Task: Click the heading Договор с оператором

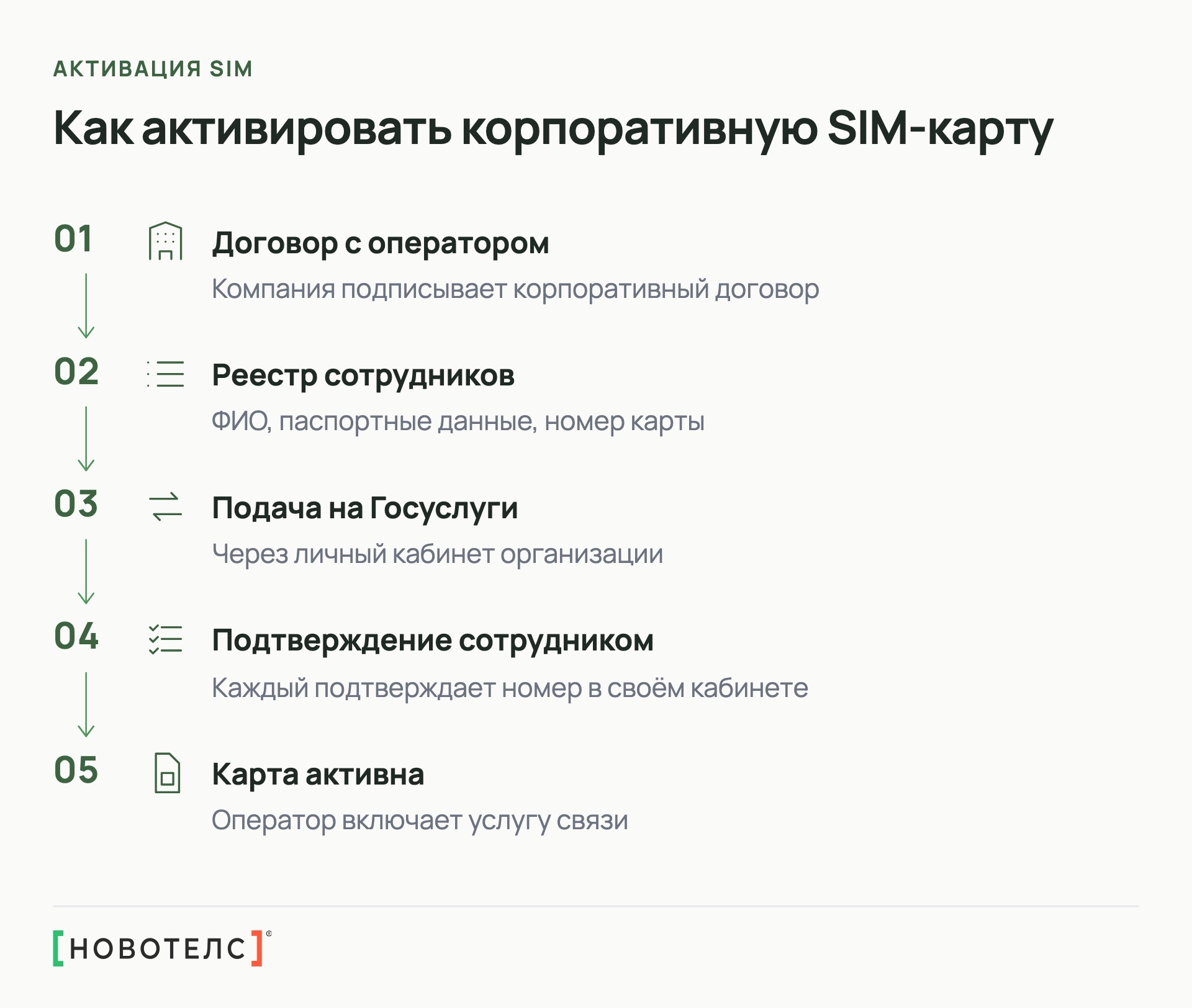Action: coord(381,243)
